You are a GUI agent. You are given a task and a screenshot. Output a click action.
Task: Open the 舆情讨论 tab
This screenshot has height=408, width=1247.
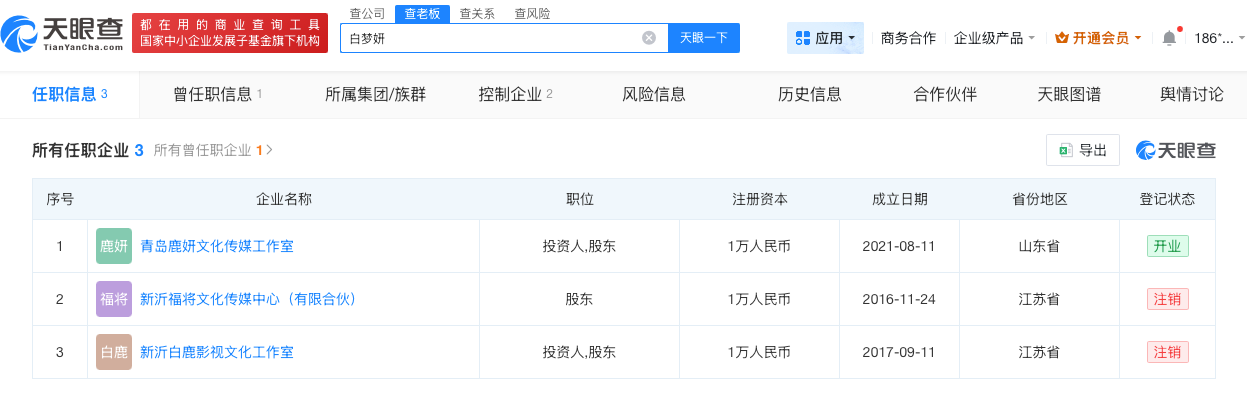click(x=1191, y=94)
